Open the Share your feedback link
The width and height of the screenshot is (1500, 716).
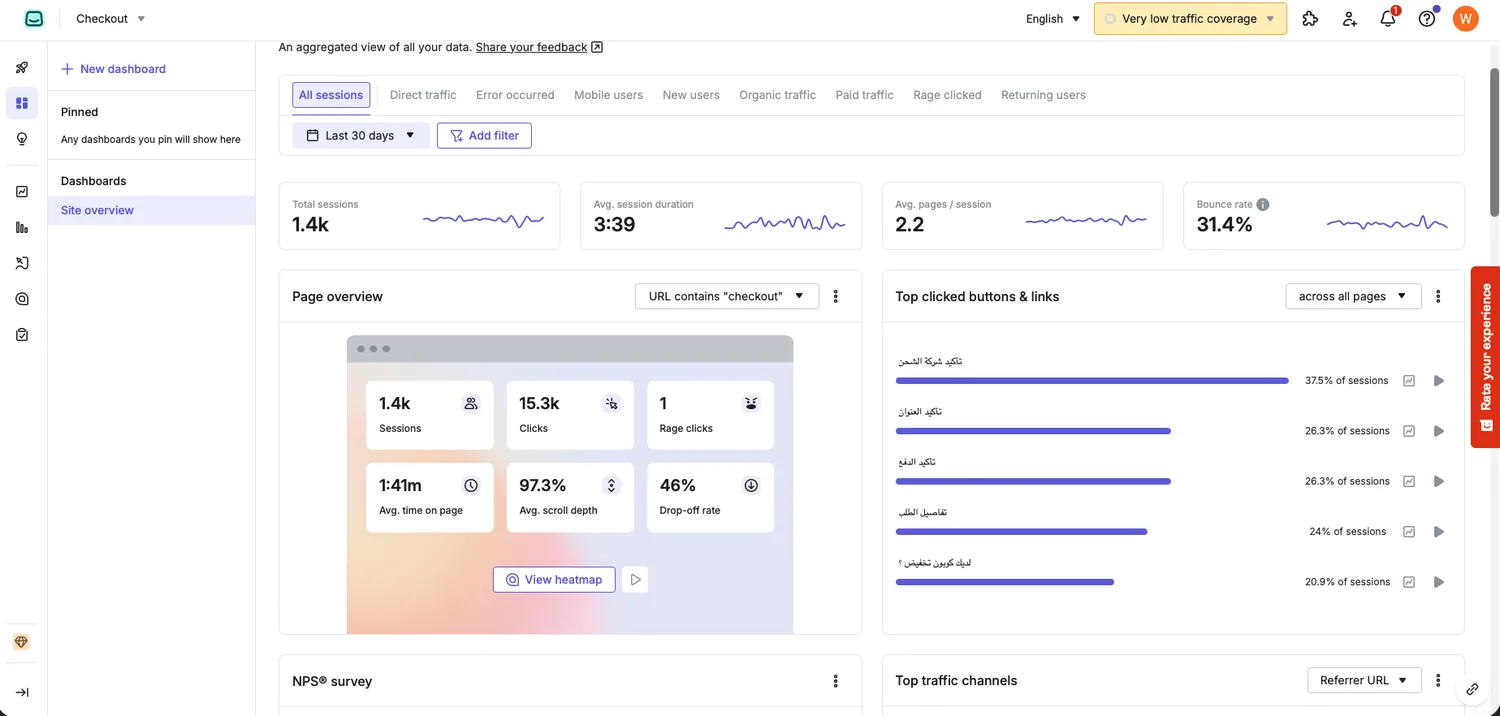pyautogui.click(x=539, y=47)
